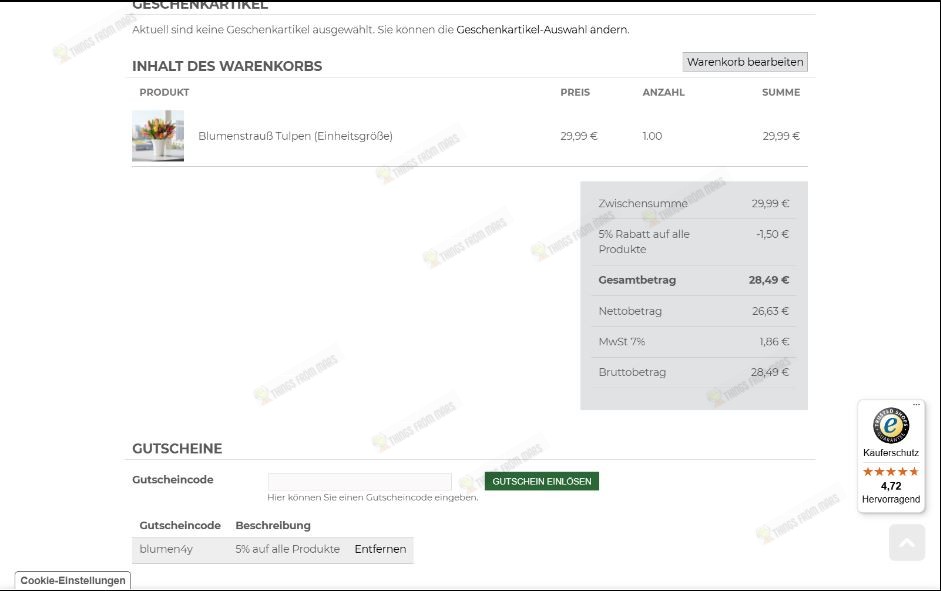
Task: Click the scroll-to-top arrow icon
Action: coord(906,542)
